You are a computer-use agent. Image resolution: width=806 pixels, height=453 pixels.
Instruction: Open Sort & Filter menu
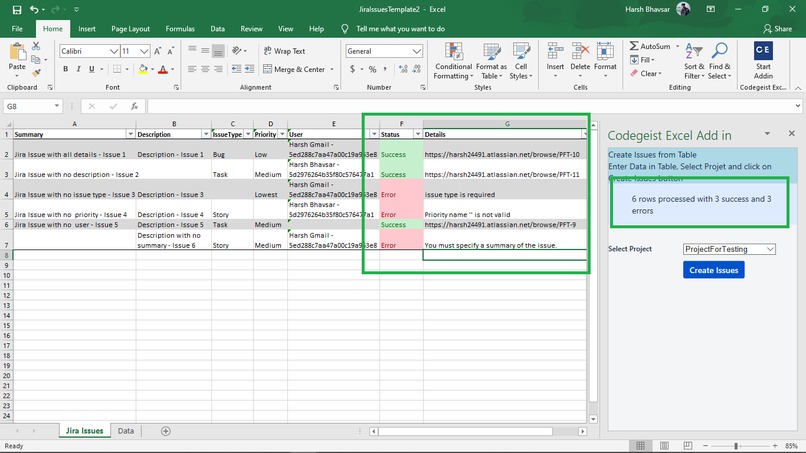(x=694, y=61)
